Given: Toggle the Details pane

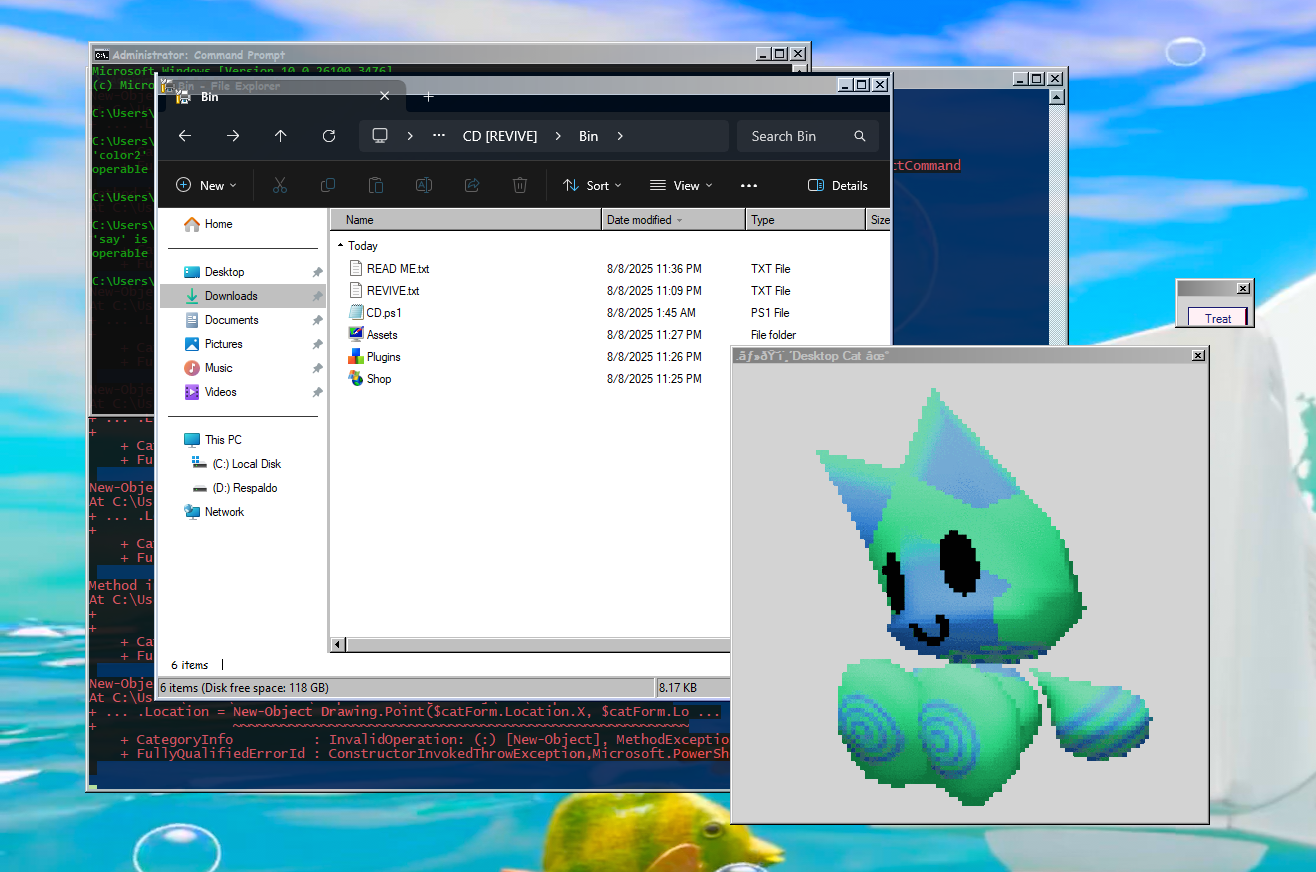Looking at the screenshot, I should (837, 185).
